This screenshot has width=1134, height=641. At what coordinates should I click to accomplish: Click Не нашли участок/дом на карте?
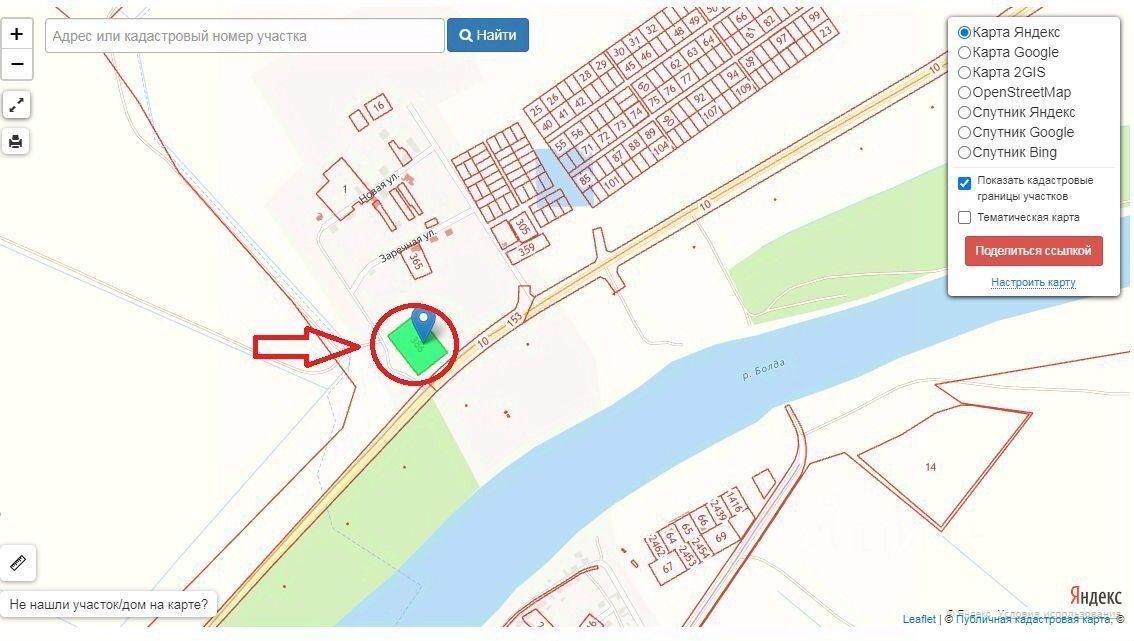pos(108,604)
